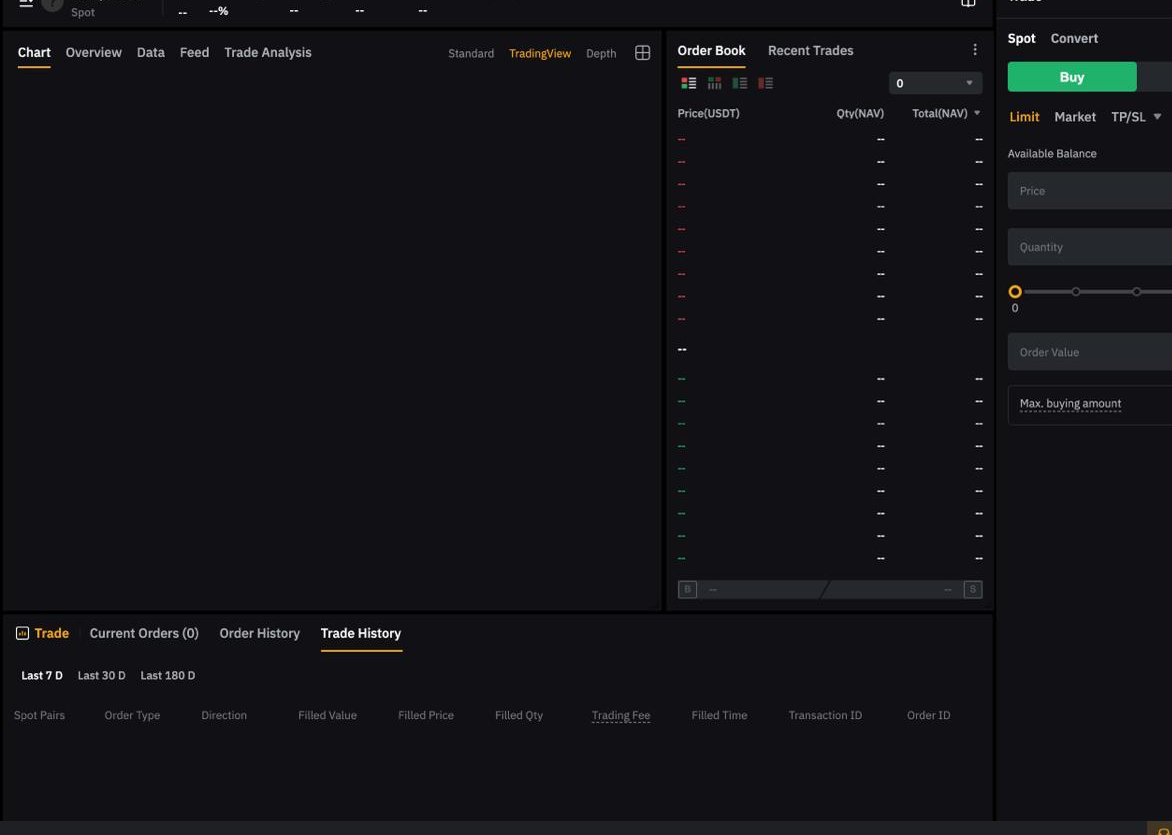The height and width of the screenshot is (835, 1172).
Task: Click the Direction column header
Action: (223, 715)
